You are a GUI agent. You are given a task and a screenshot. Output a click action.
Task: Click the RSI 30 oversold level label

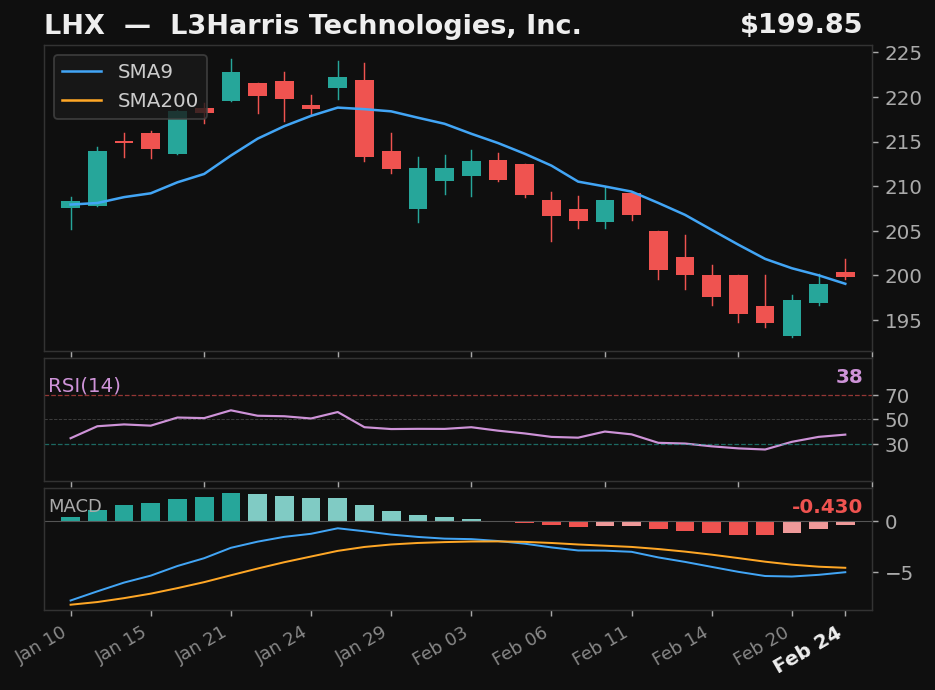[x=897, y=445]
